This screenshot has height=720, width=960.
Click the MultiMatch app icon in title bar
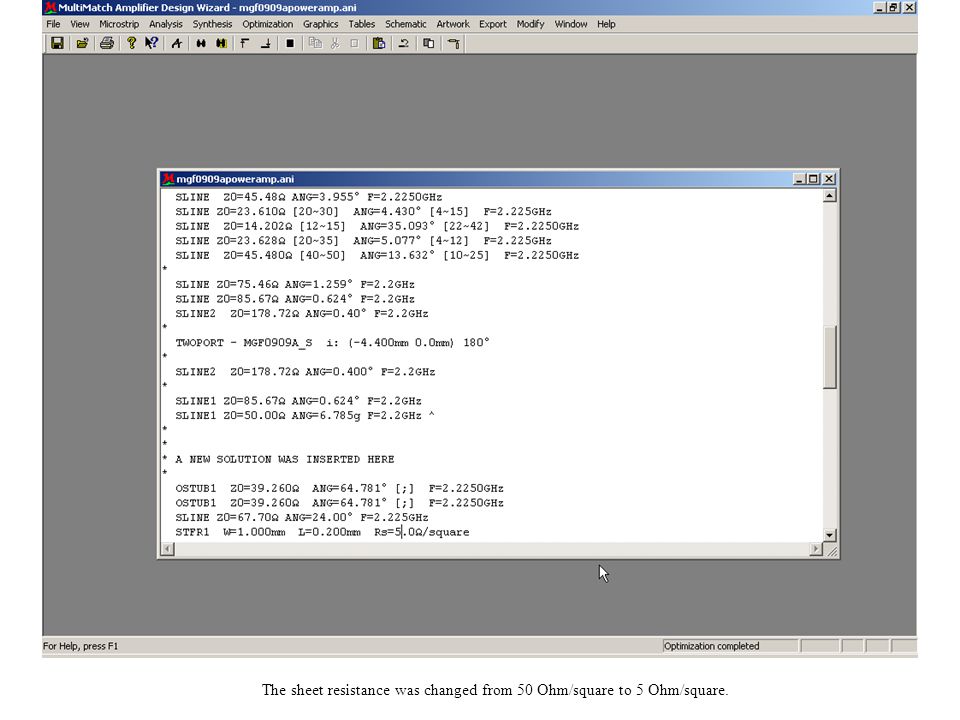coord(50,7)
